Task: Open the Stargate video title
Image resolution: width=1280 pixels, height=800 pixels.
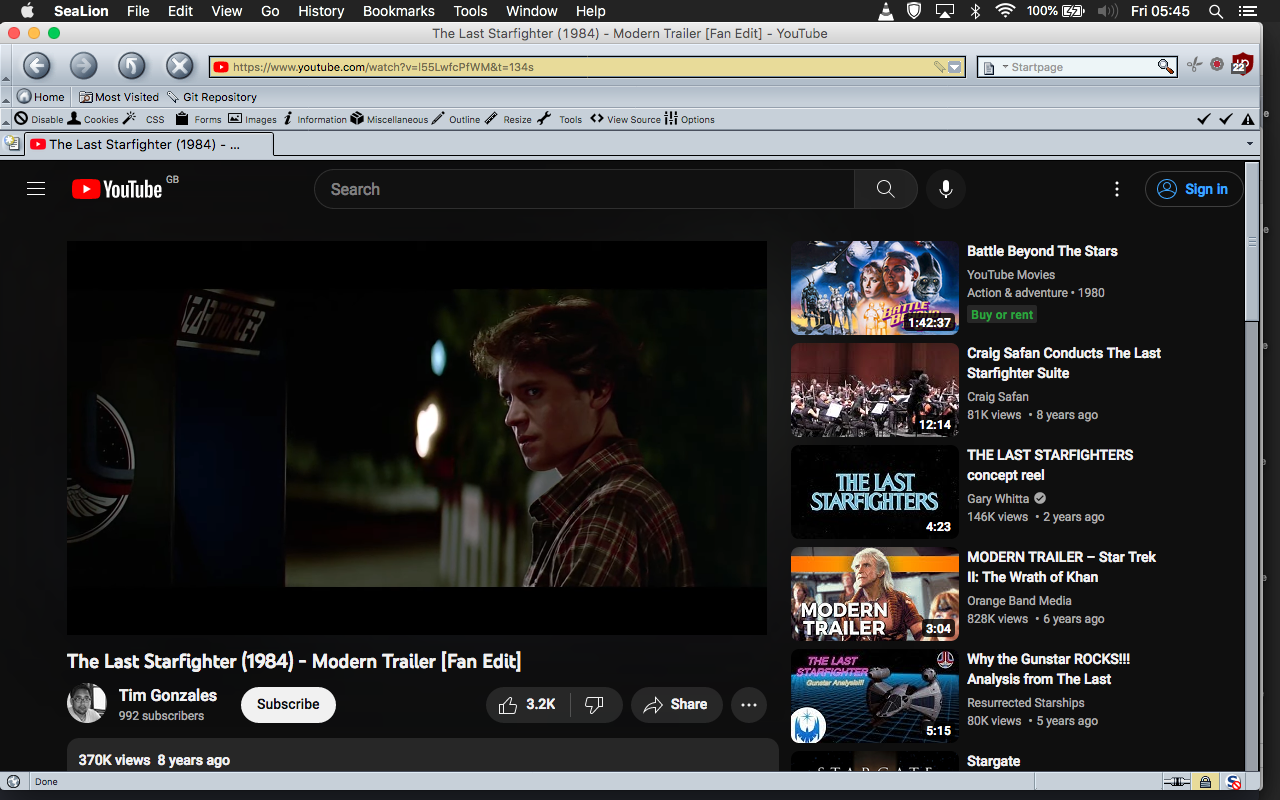Action: click(994, 761)
